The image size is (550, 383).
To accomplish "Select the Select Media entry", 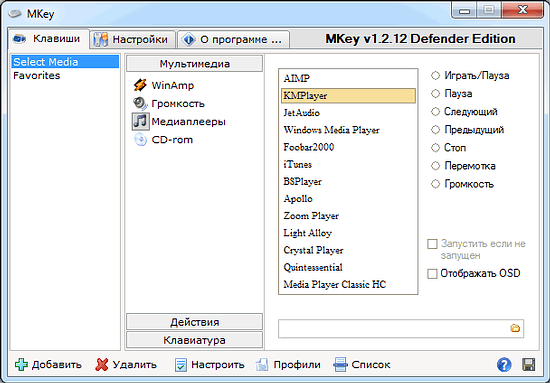I will 65,62.
